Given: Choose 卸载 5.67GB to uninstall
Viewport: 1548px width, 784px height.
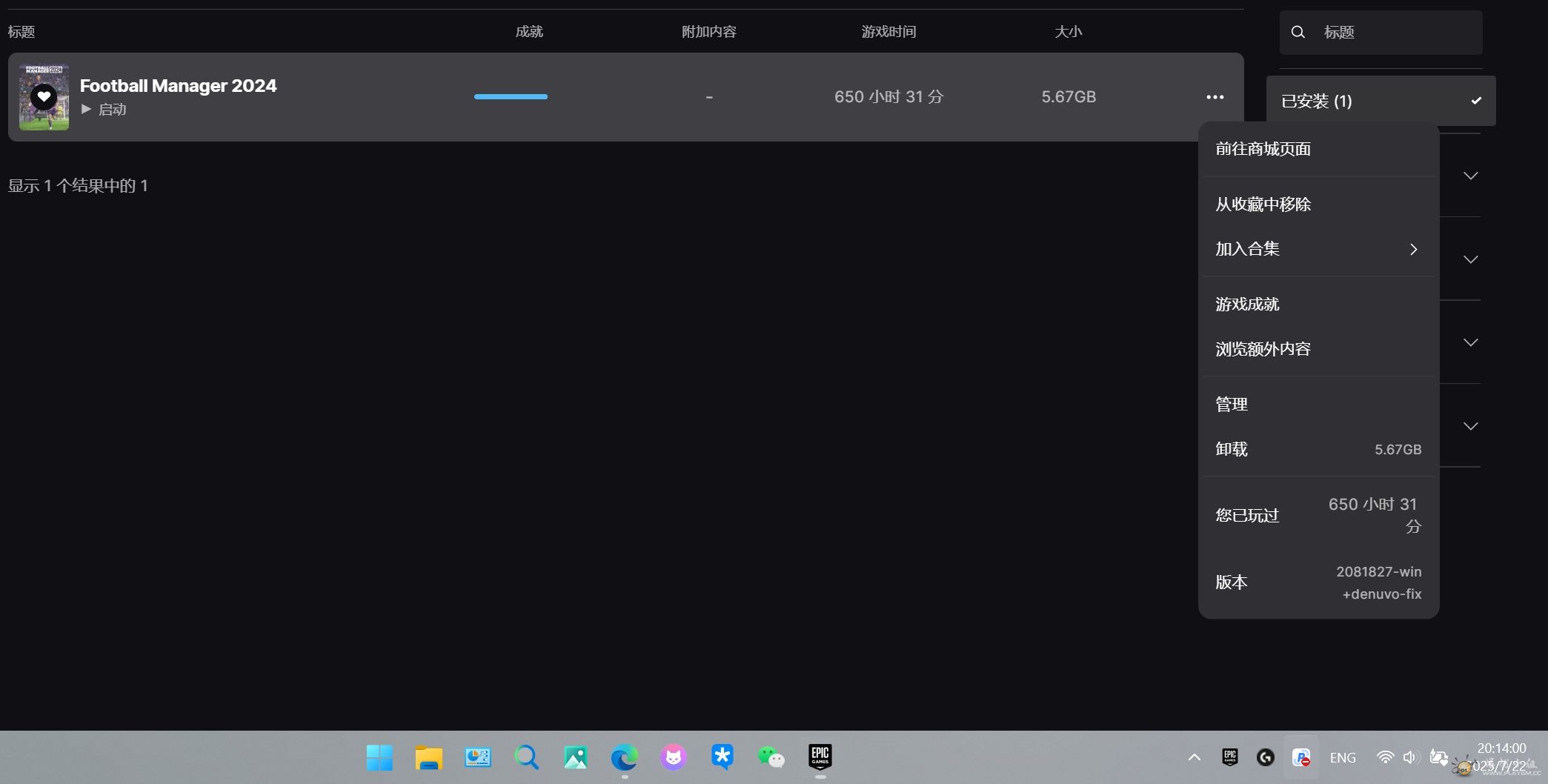Looking at the screenshot, I should tap(1318, 449).
